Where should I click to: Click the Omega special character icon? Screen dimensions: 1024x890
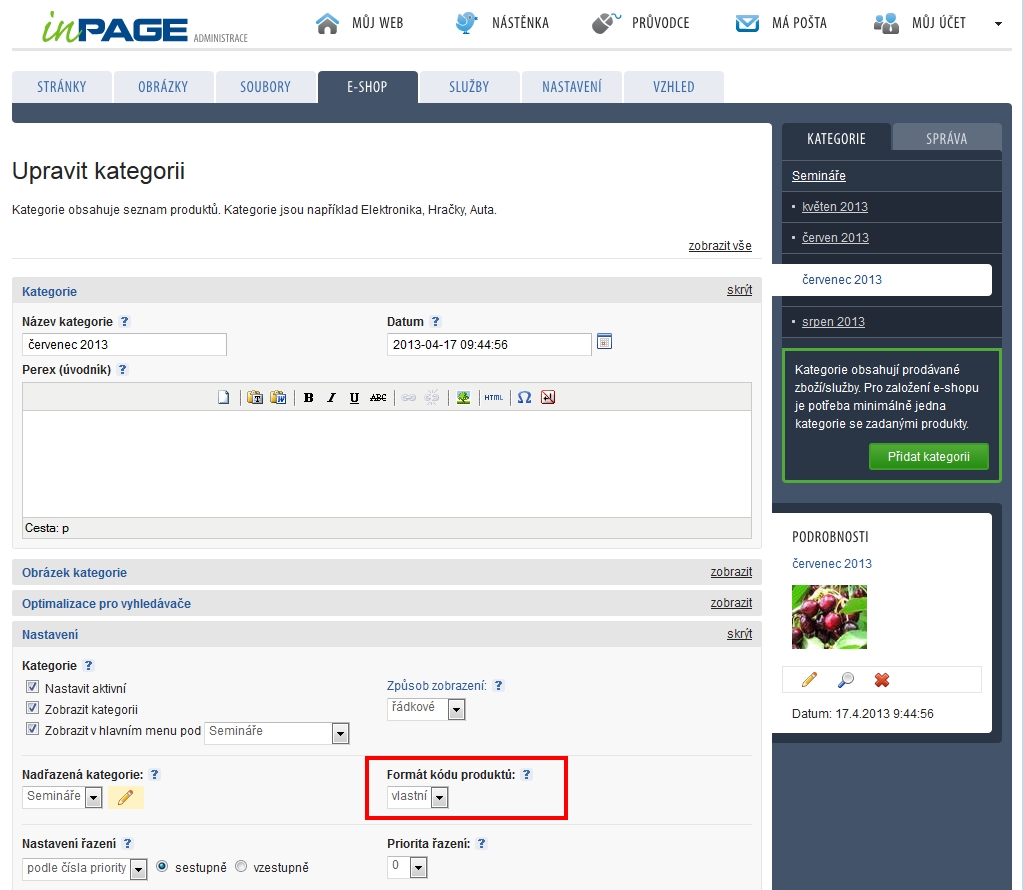click(524, 397)
